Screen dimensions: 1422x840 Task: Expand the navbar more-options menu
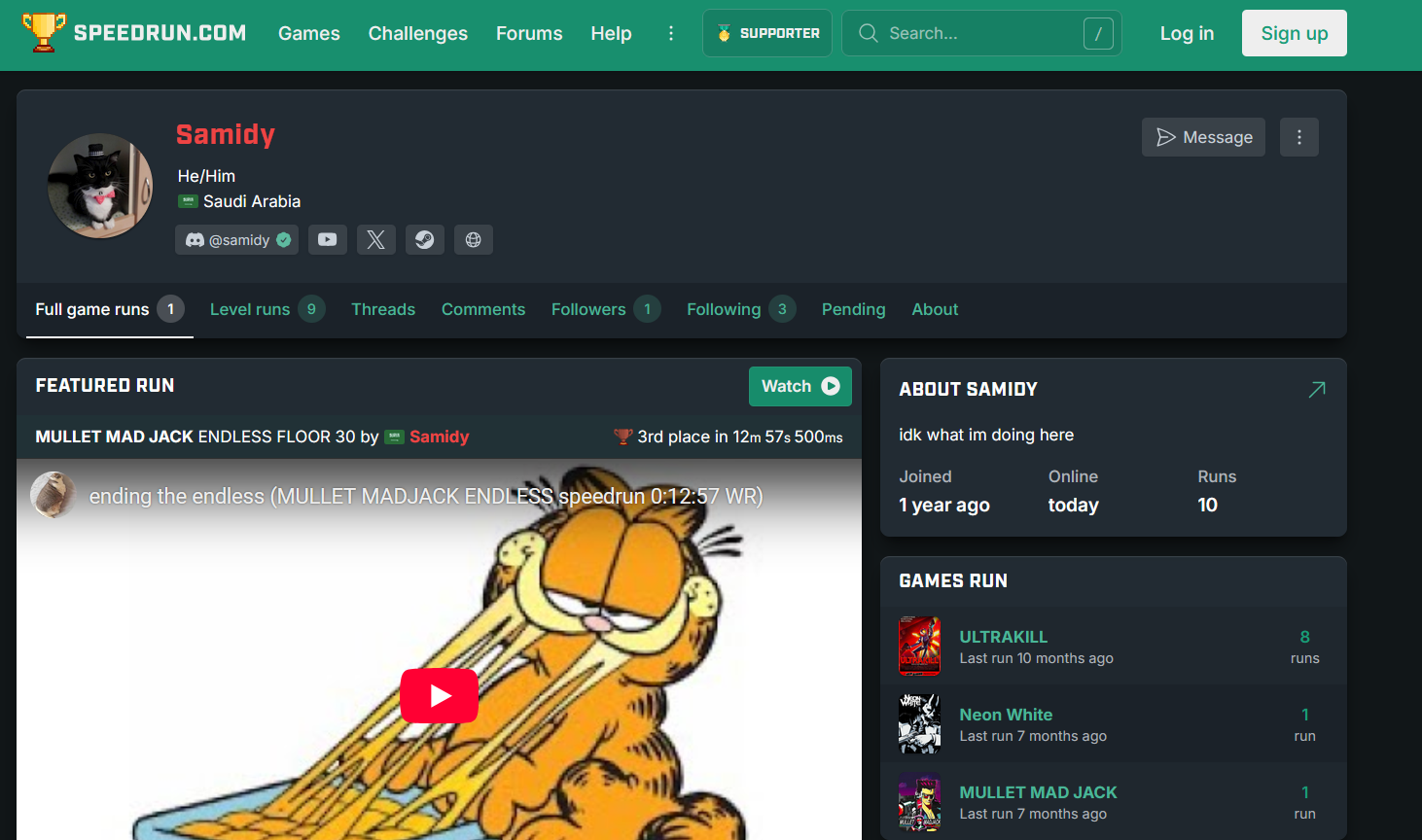[x=671, y=33]
